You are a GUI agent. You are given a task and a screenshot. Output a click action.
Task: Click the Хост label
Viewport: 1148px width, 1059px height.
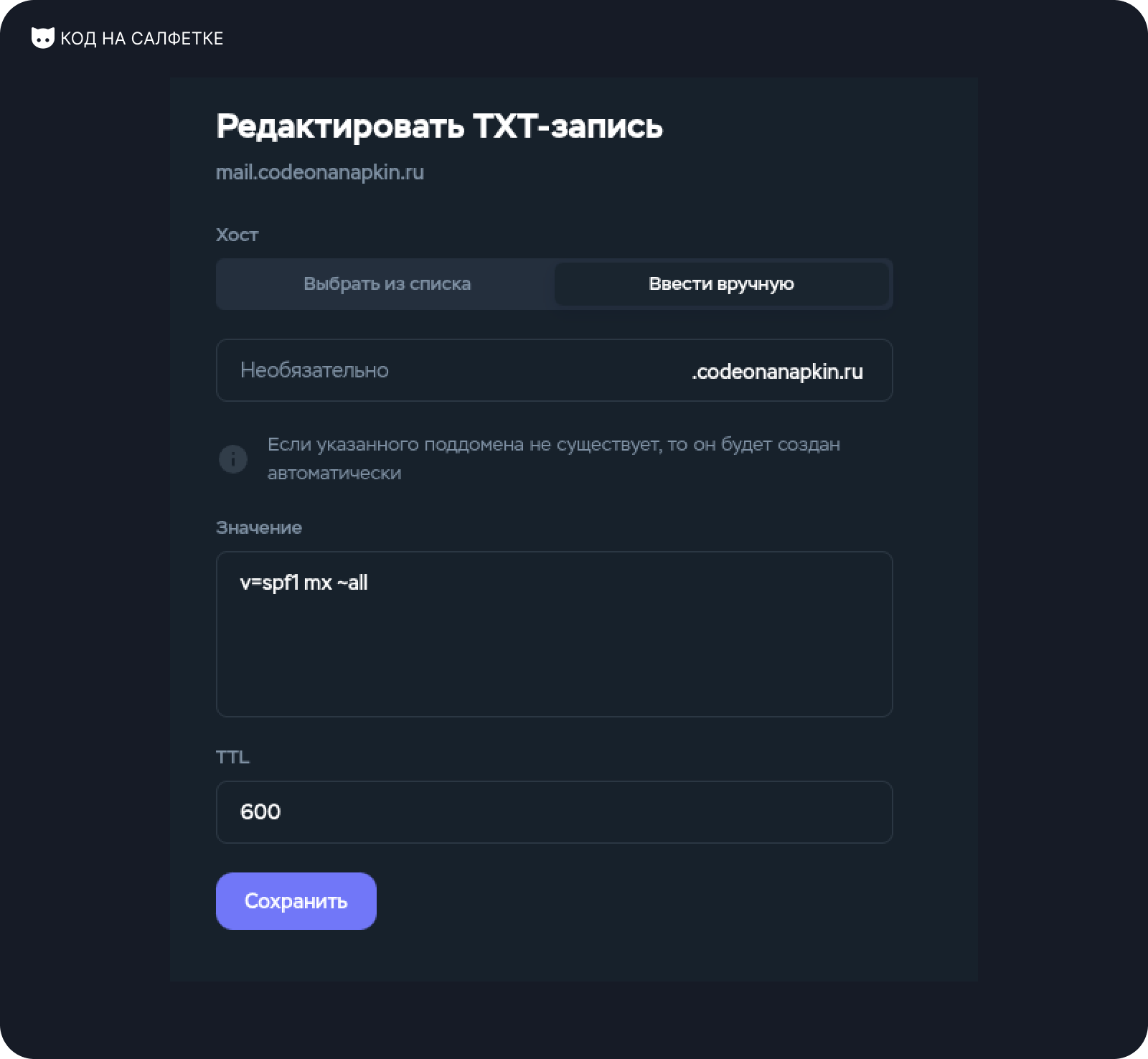(237, 235)
